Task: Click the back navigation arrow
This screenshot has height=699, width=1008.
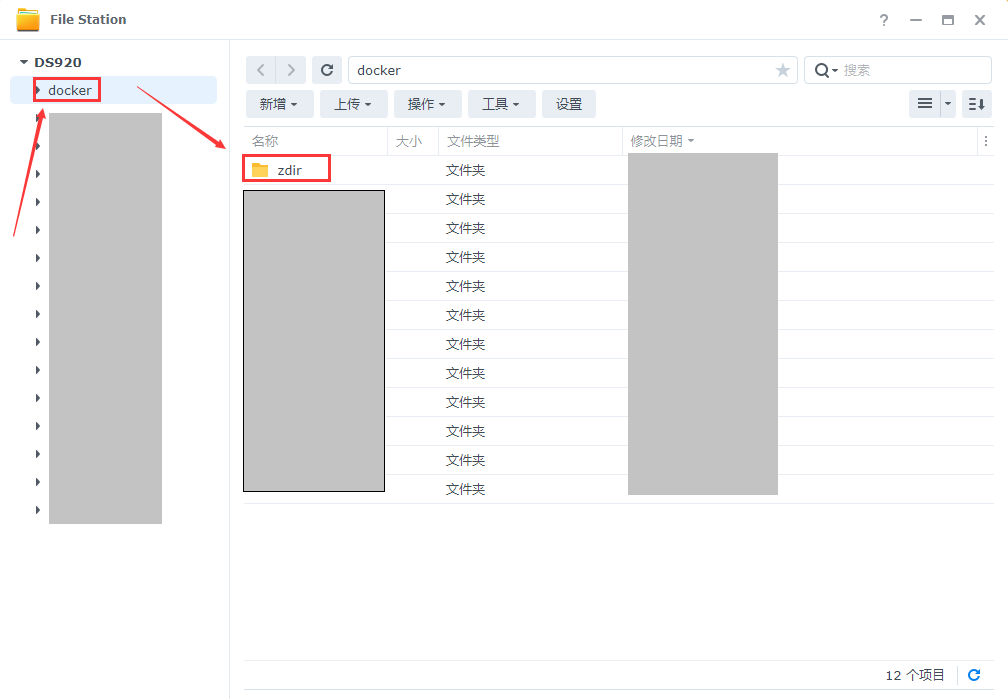Action: coord(261,70)
